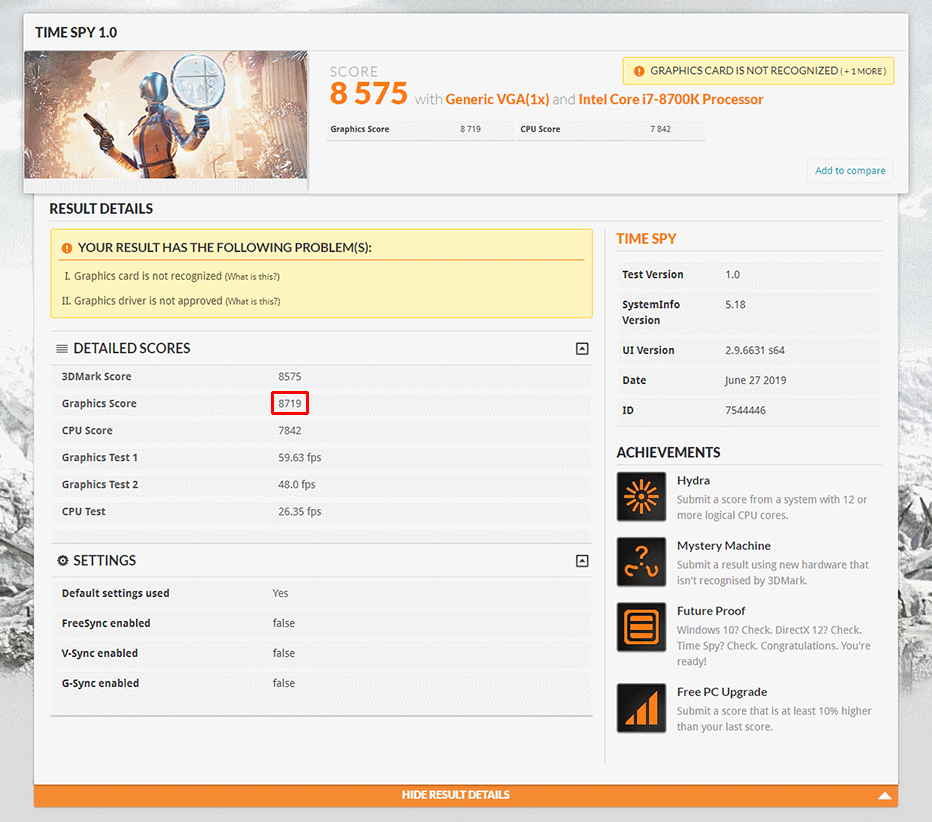The image size is (932, 822).
Task: Click the 3DMark Score value 8575
Action: click(x=289, y=377)
